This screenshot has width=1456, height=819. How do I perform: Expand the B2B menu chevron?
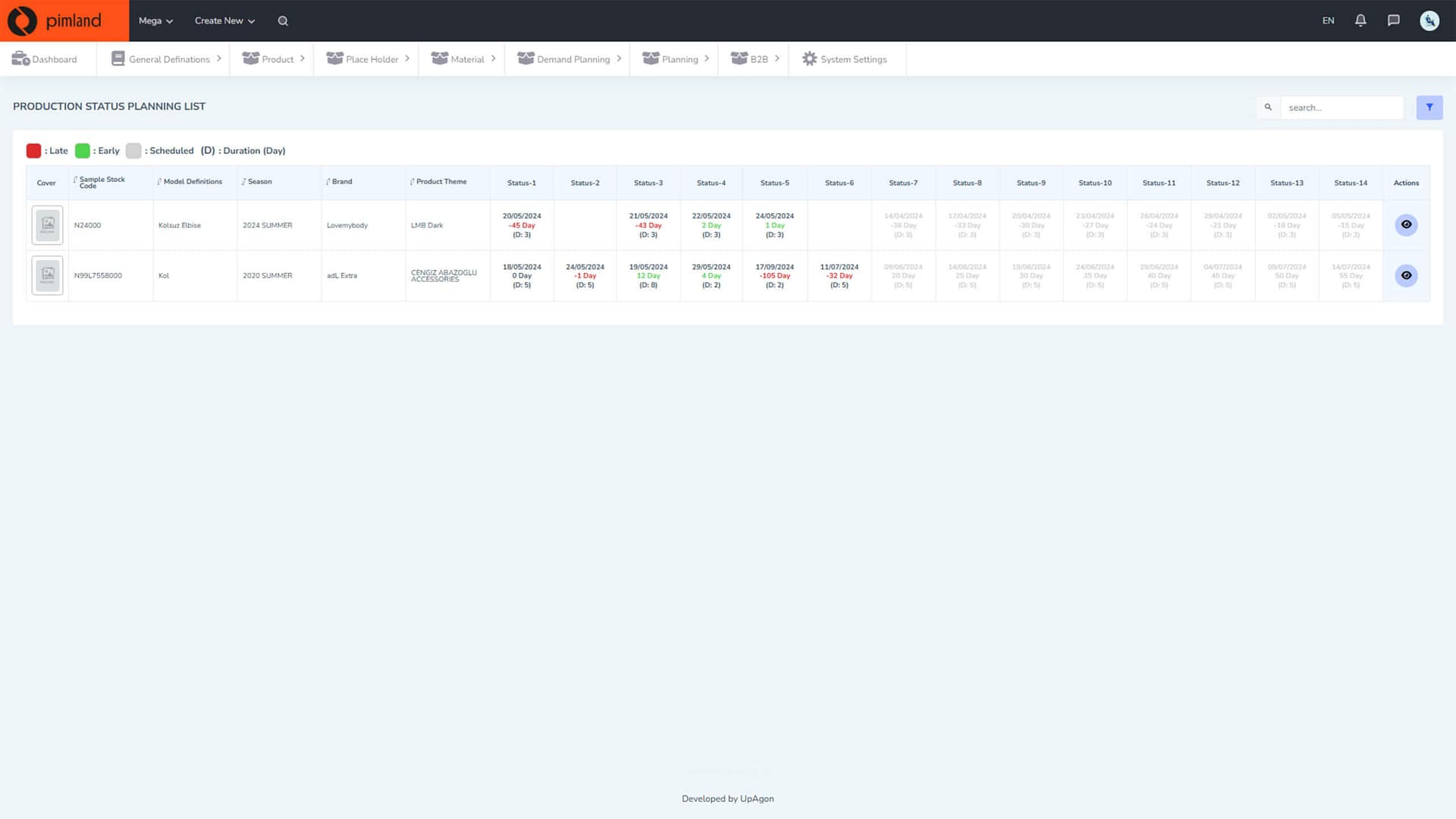point(777,58)
